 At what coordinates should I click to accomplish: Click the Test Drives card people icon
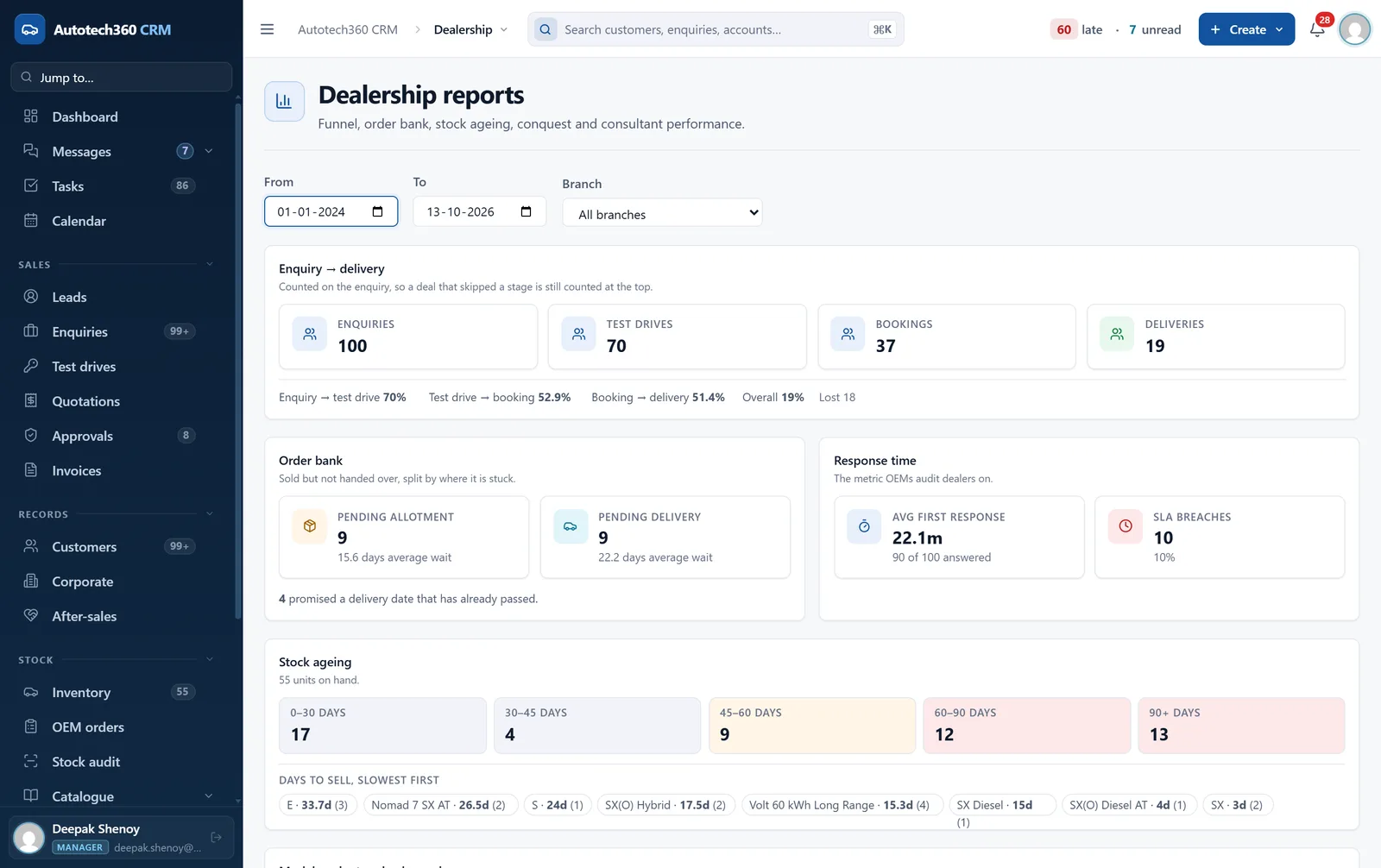coord(578,334)
